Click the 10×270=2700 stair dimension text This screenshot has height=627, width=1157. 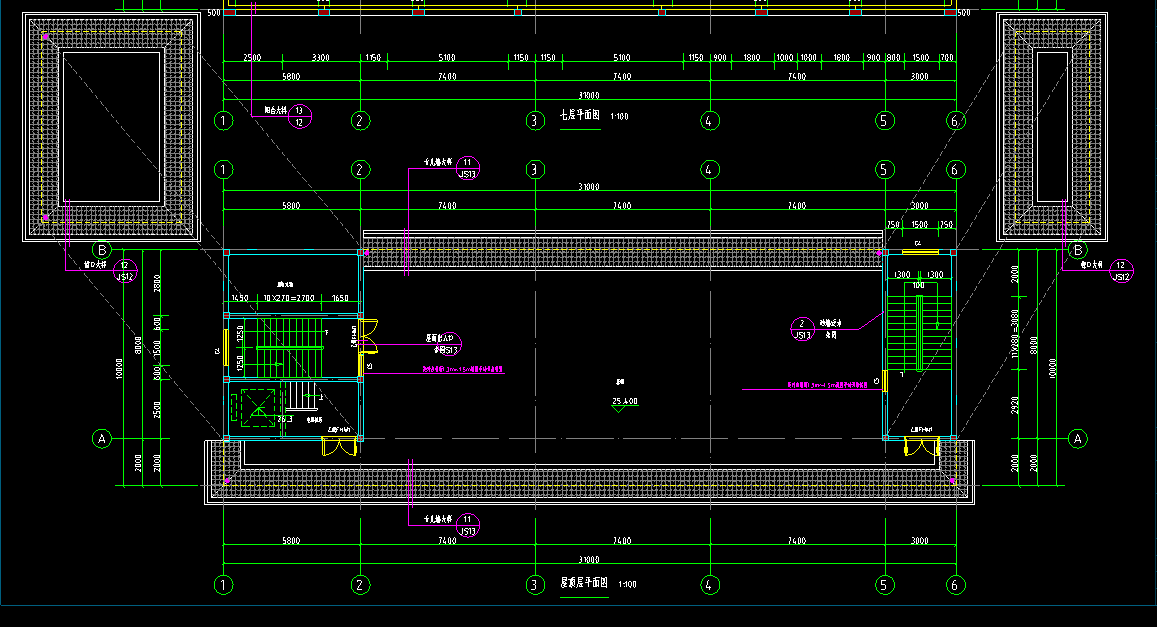[289, 298]
